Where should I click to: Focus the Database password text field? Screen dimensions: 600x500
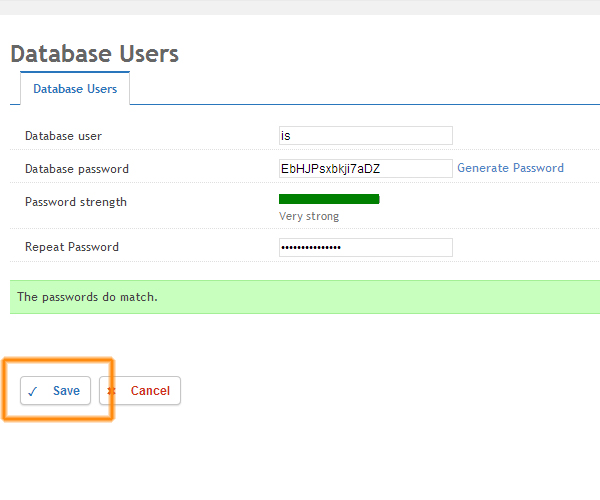coord(365,169)
